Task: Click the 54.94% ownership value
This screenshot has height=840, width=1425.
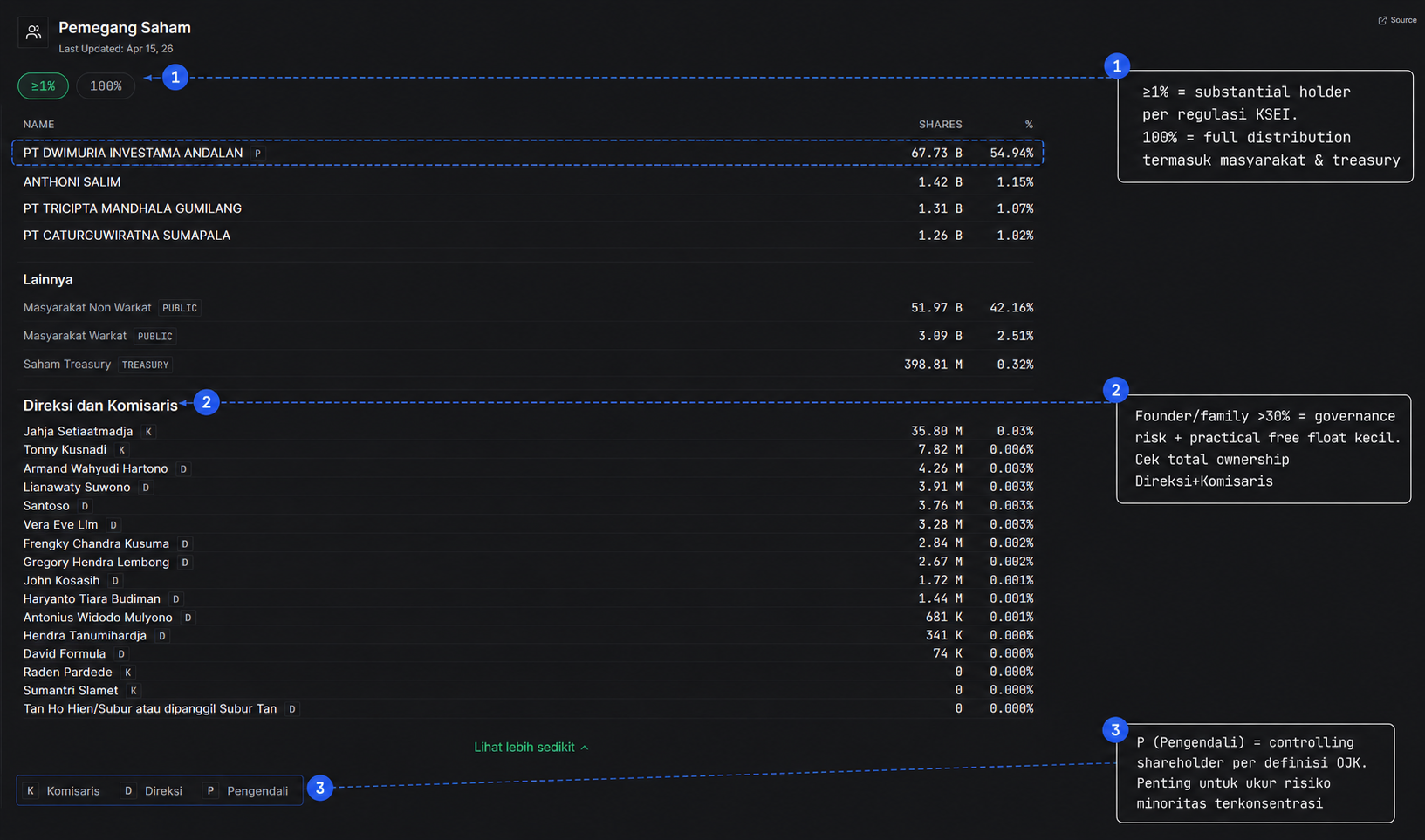Action: [1011, 153]
